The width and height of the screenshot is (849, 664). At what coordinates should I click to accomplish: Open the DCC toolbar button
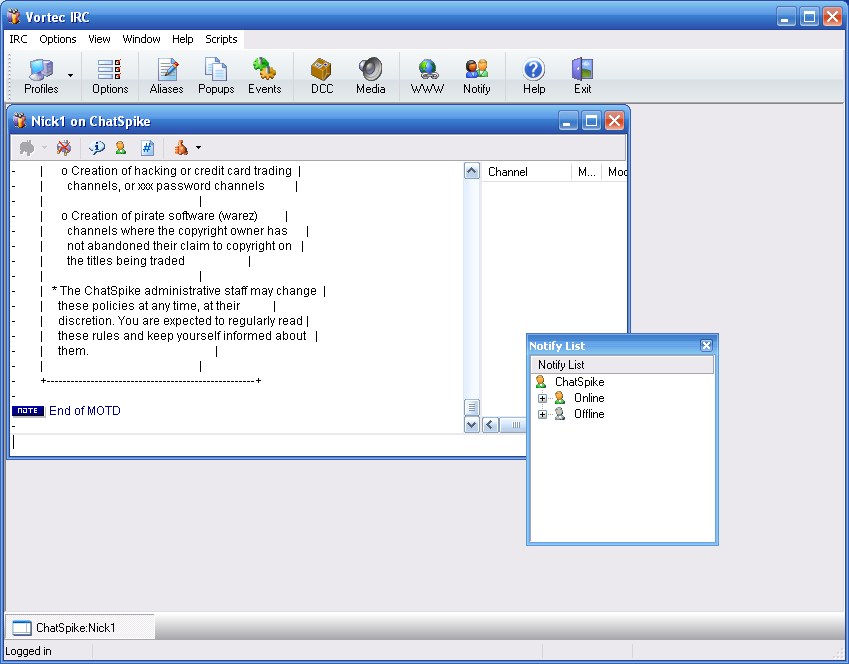click(322, 76)
